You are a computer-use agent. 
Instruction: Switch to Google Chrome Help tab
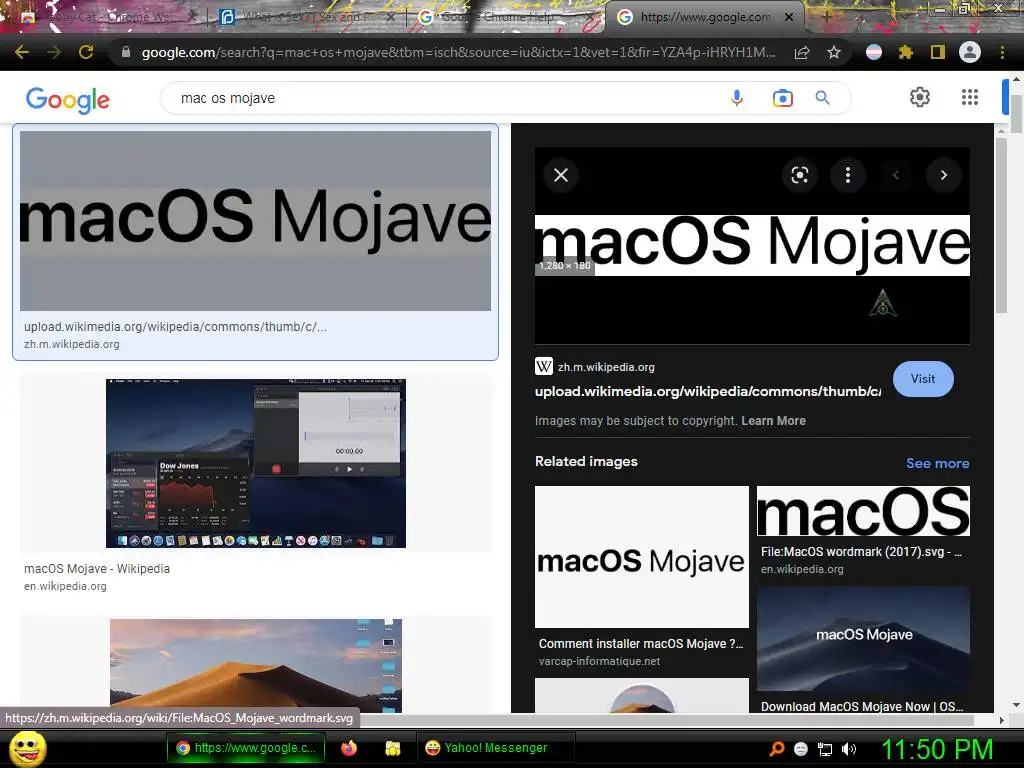point(506,17)
